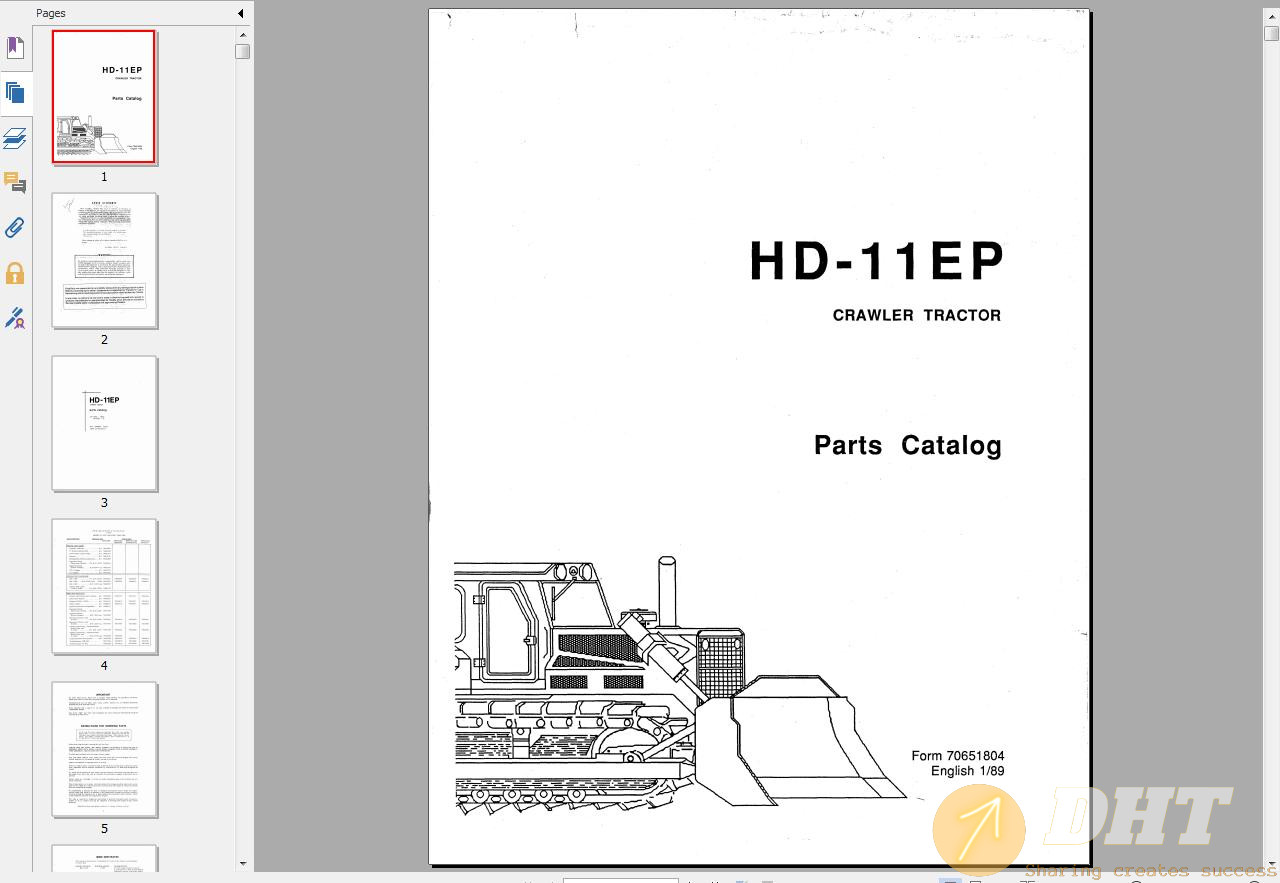Open the Layers panel icon

15,138
